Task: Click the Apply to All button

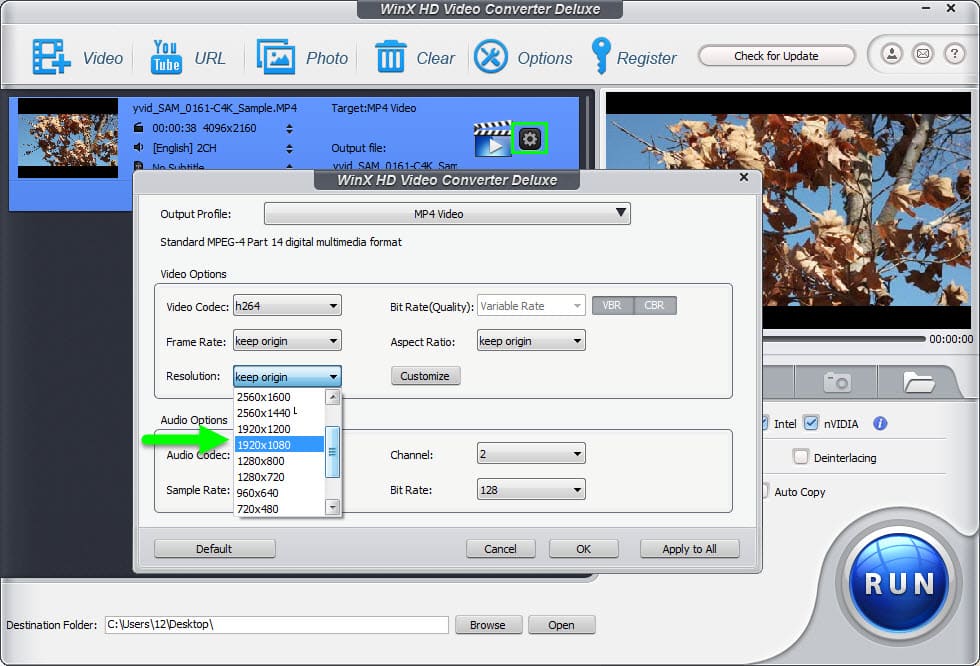Action: coord(689,549)
